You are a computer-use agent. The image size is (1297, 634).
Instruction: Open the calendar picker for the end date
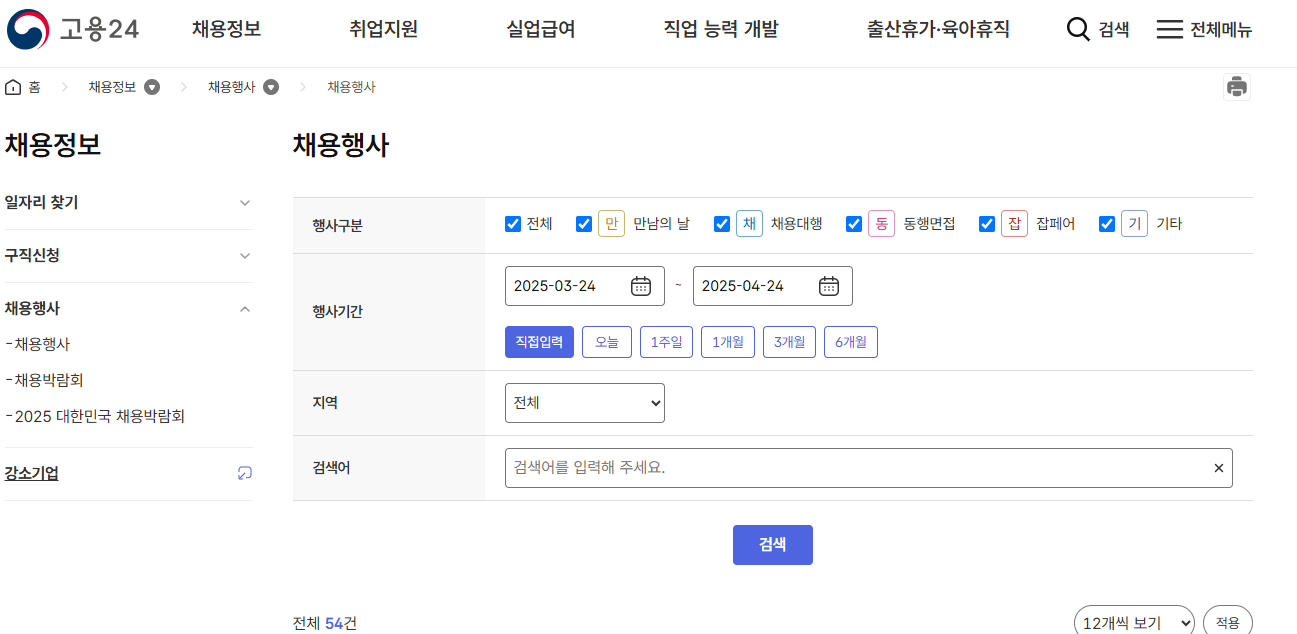(828, 286)
